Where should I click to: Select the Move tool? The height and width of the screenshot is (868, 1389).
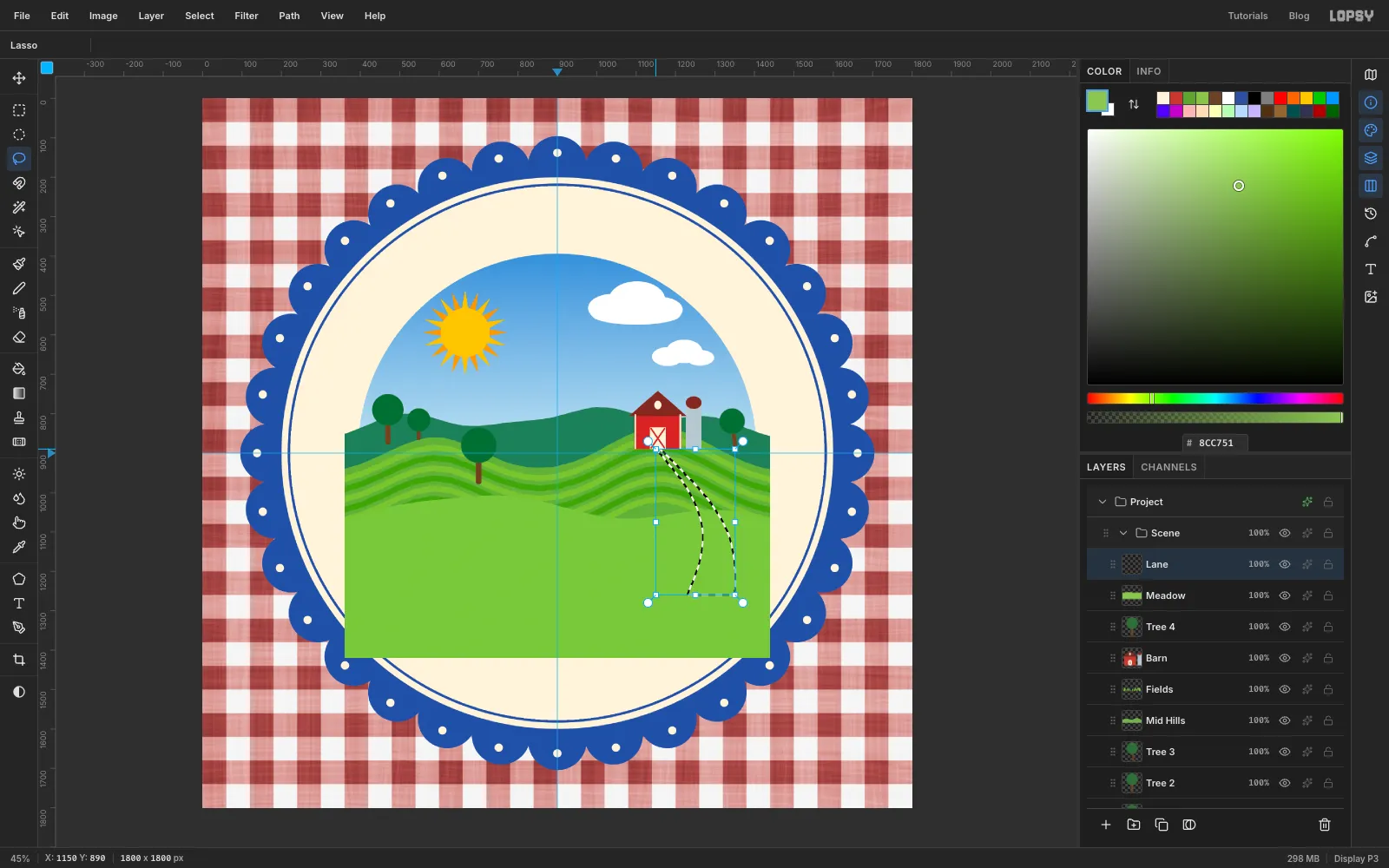(x=19, y=78)
